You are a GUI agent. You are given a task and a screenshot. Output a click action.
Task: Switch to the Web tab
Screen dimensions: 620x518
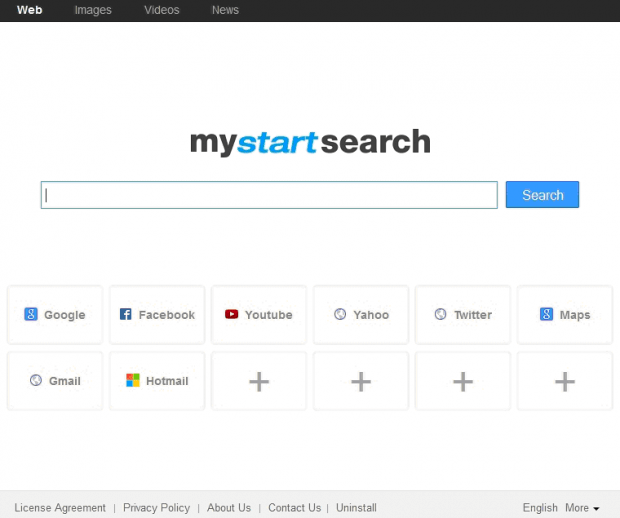tap(30, 10)
